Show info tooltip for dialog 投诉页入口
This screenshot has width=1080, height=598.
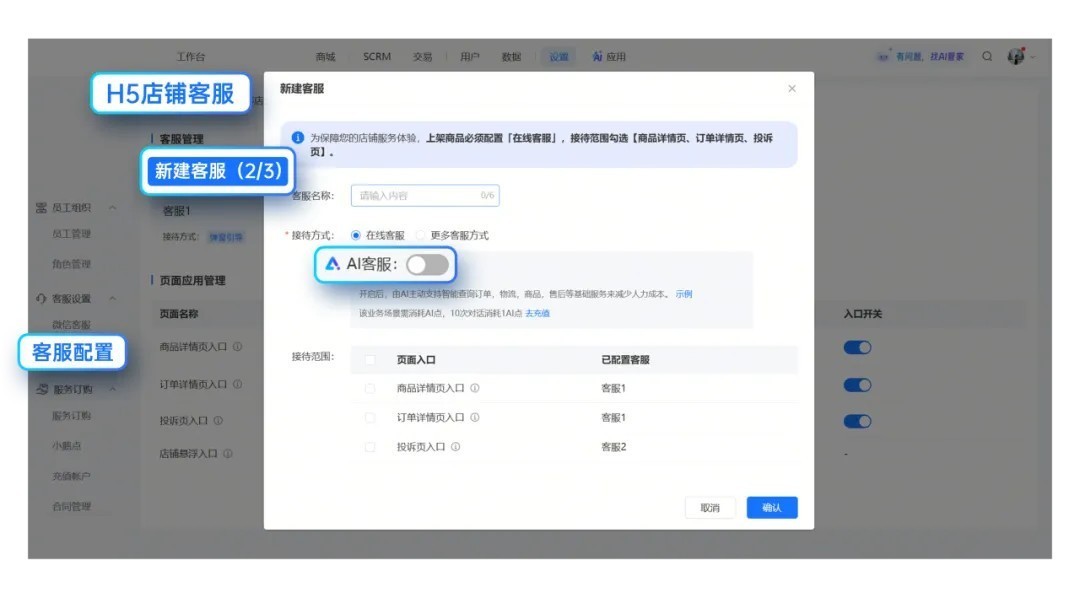[455, 447]
